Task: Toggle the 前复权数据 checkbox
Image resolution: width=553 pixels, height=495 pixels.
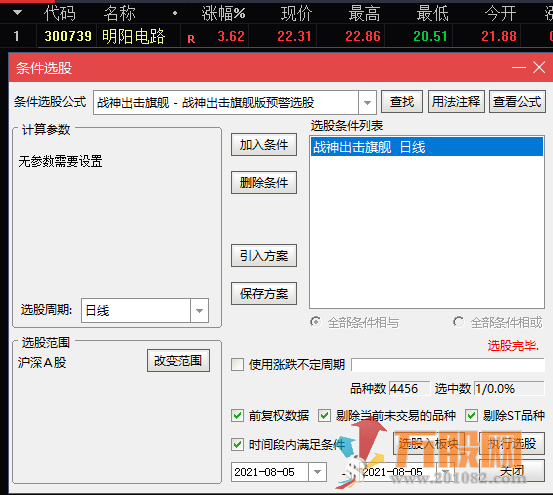Action: tap(237, 416)
